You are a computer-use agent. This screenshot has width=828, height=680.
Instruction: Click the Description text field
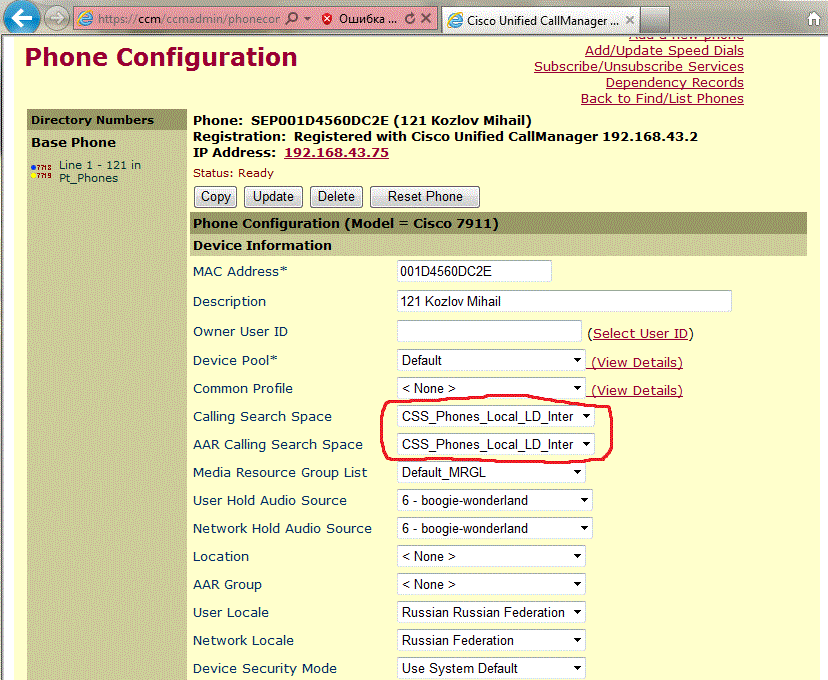click(x=564, y=301)
